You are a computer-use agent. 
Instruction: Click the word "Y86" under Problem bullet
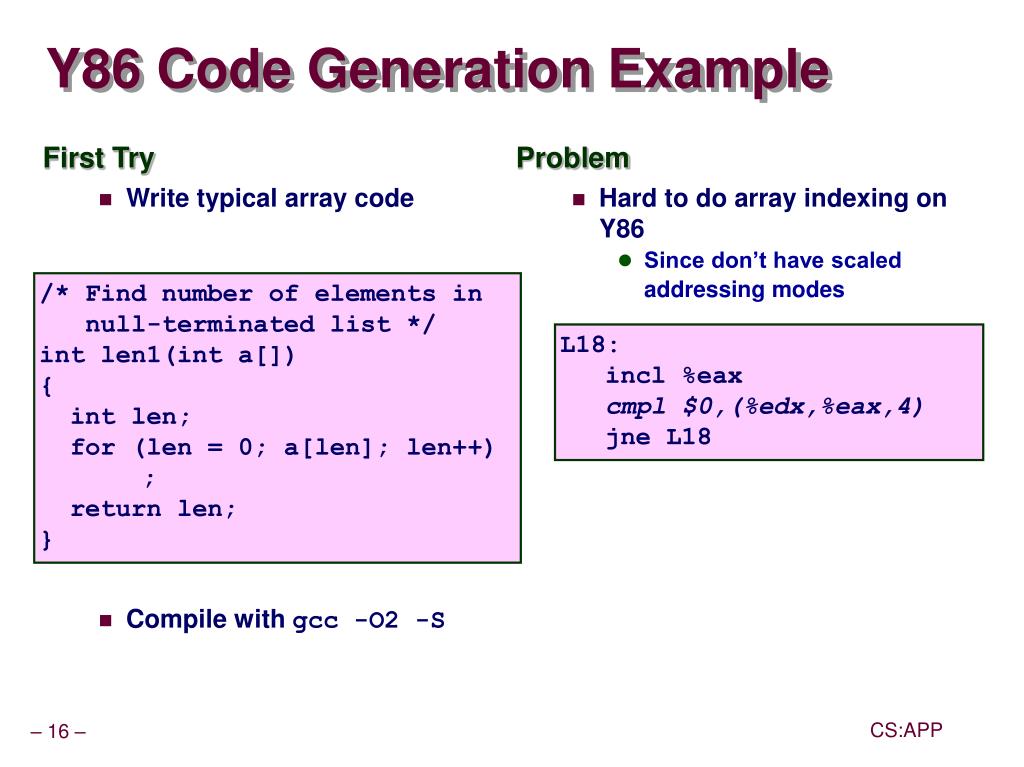tap(622, 229)
